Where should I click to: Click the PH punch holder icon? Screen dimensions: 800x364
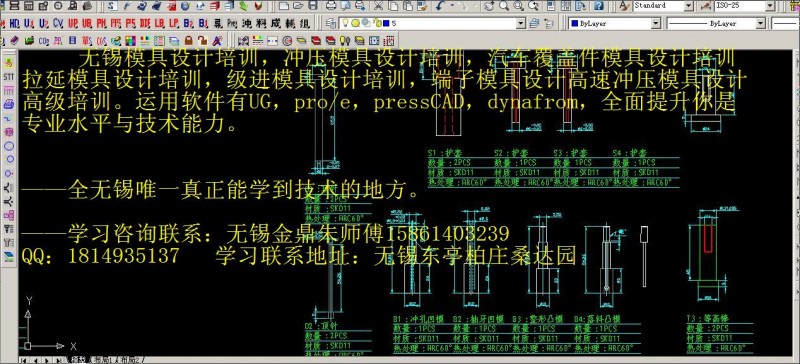point(102,23)
